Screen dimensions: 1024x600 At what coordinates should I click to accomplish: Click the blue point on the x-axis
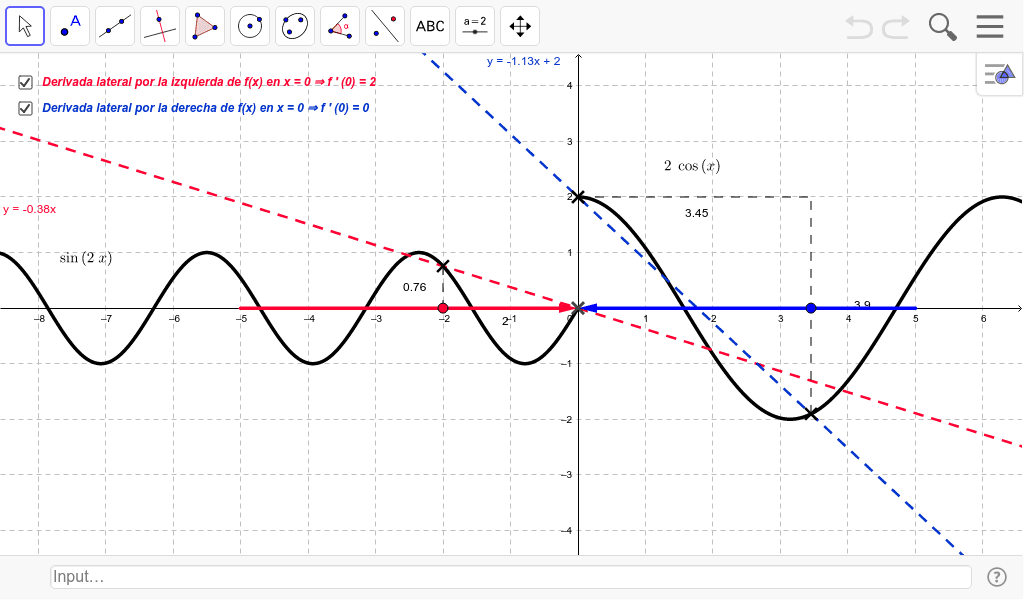pos(811,308)
